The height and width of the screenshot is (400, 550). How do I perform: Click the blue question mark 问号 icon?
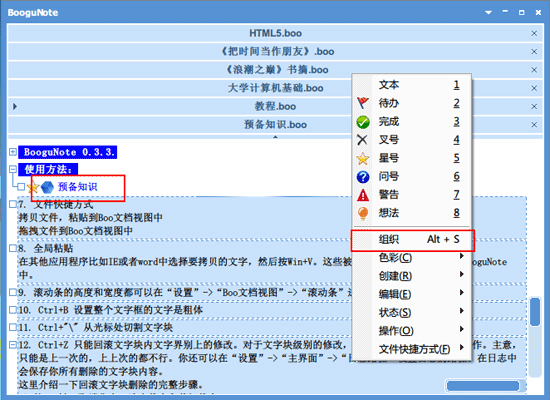[x=363, y=176]
